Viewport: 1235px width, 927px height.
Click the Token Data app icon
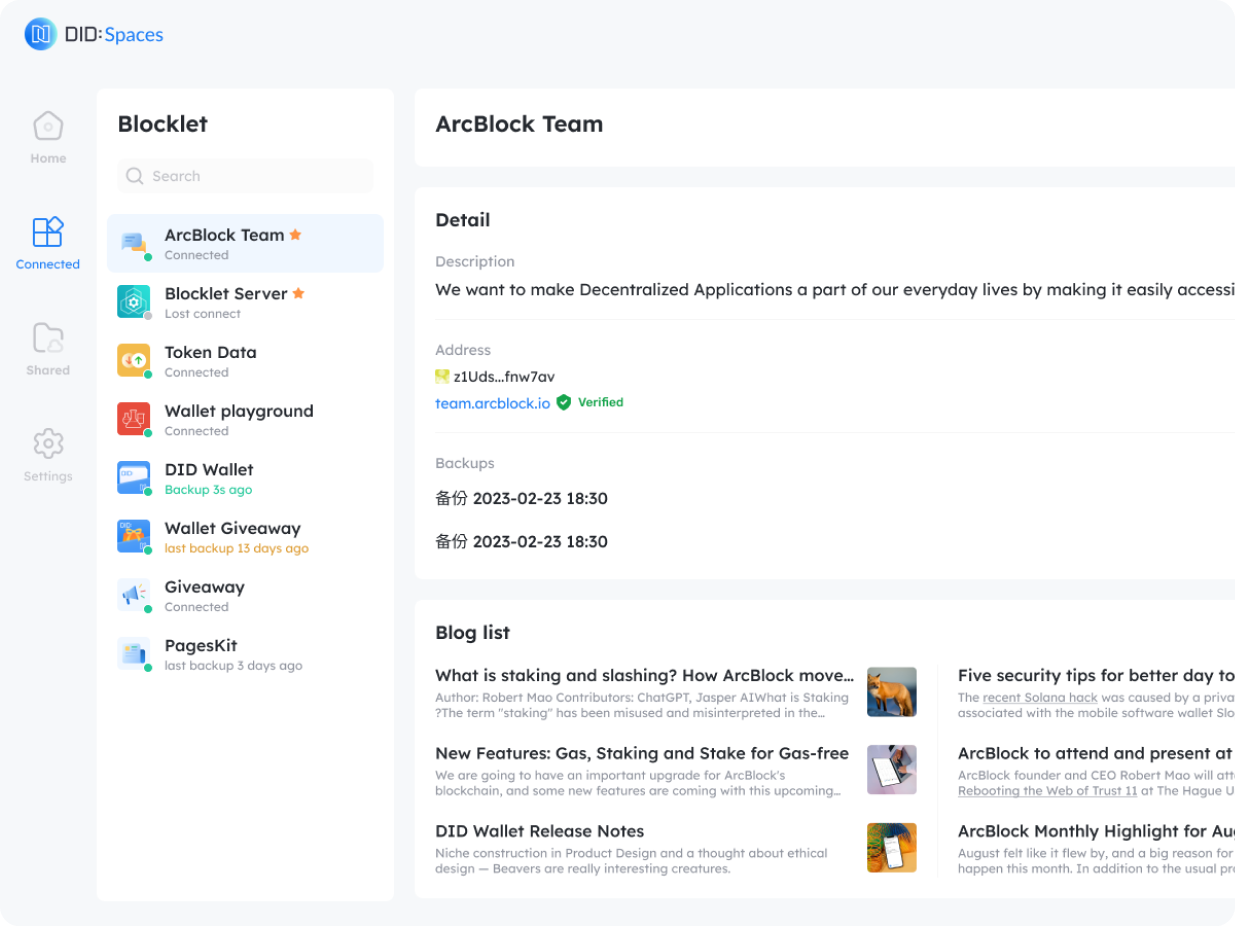click(133, 361)
